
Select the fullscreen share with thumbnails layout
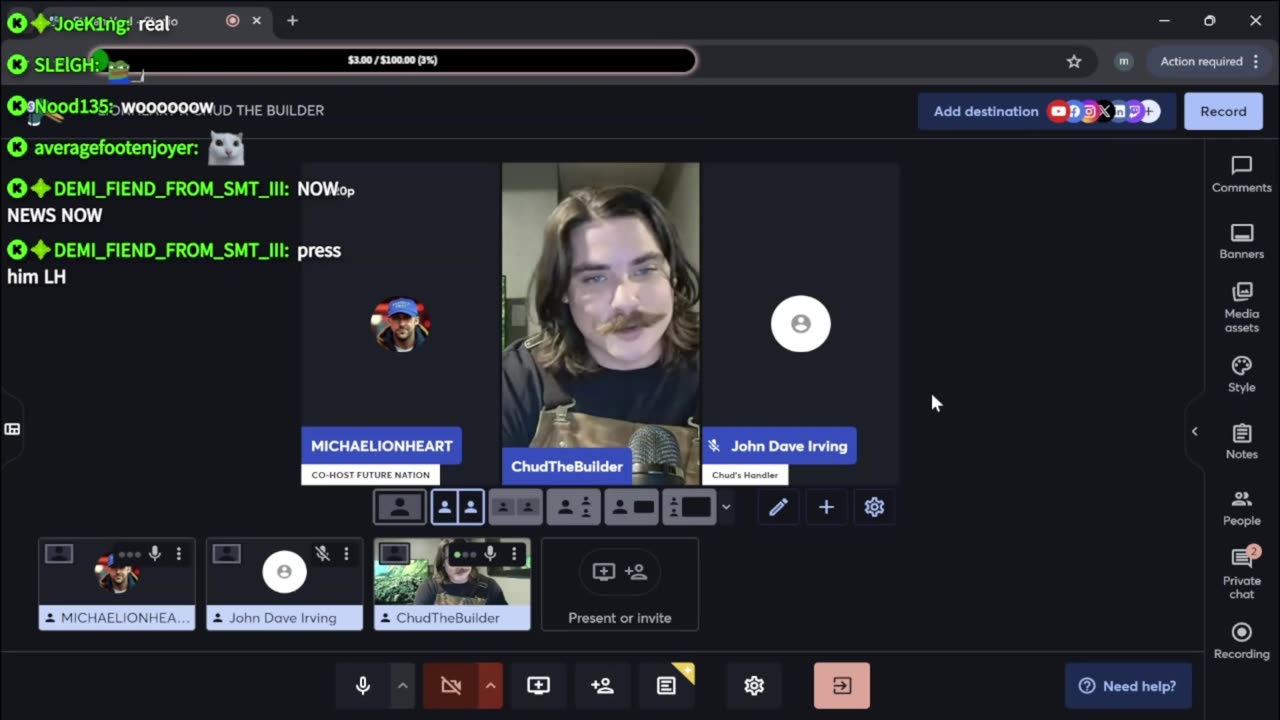point(690,507)
